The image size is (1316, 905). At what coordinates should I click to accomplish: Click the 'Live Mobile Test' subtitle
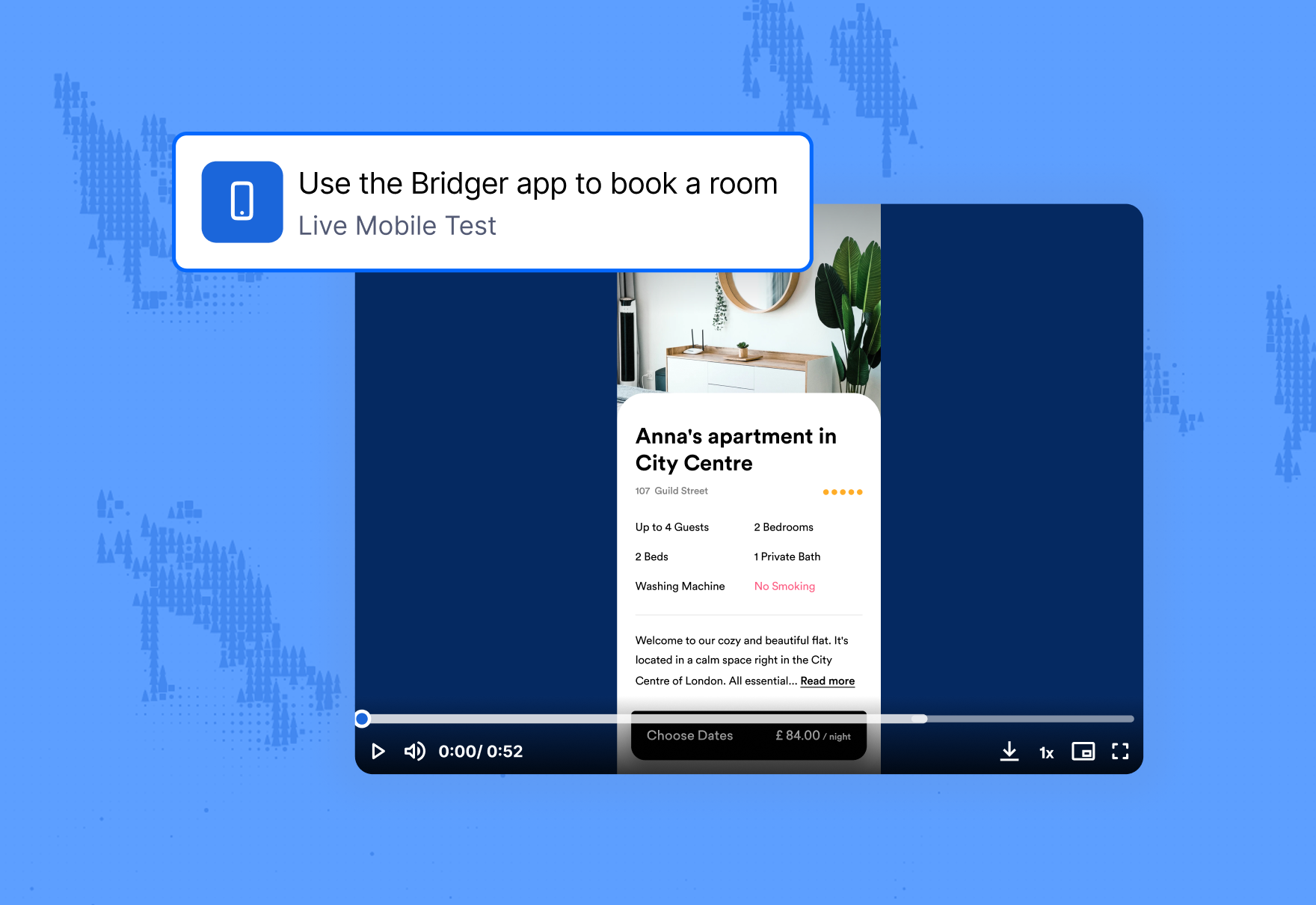[x=397, y=226]
